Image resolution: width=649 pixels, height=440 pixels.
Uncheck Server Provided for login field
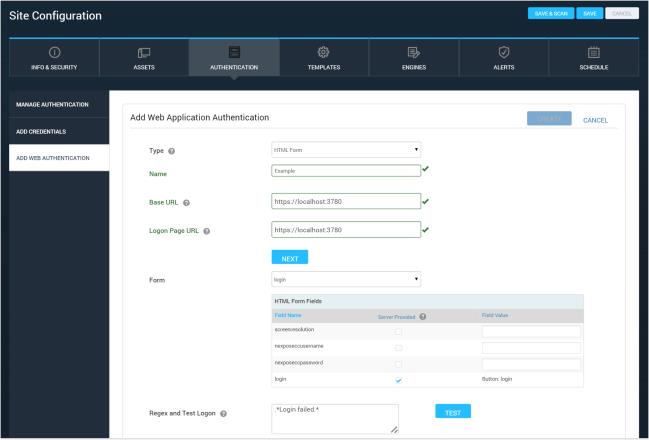[399, 381]
